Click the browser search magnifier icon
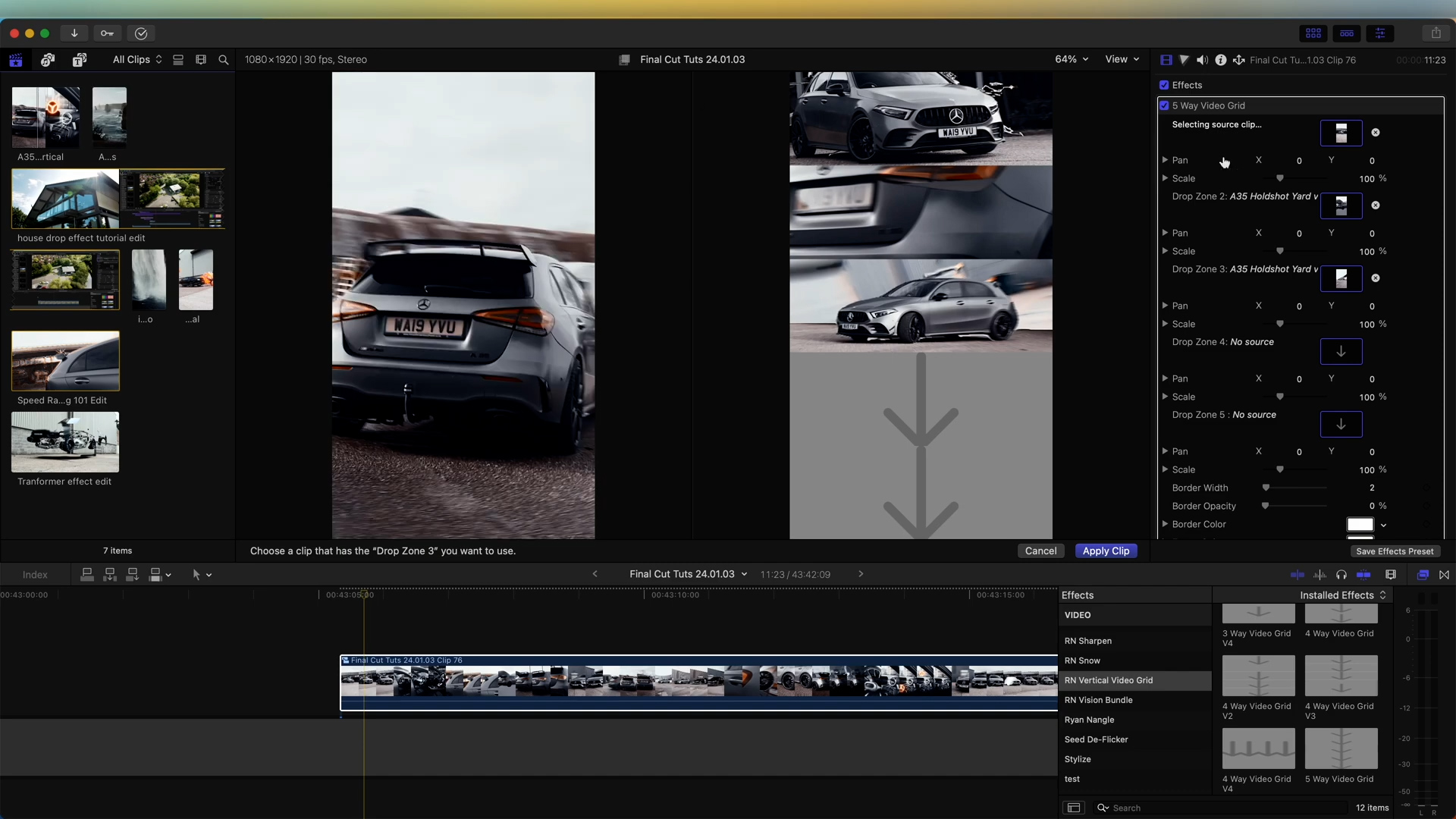Image resolution: width=1456 pixels, height=819 pixels. pos(224,60)
